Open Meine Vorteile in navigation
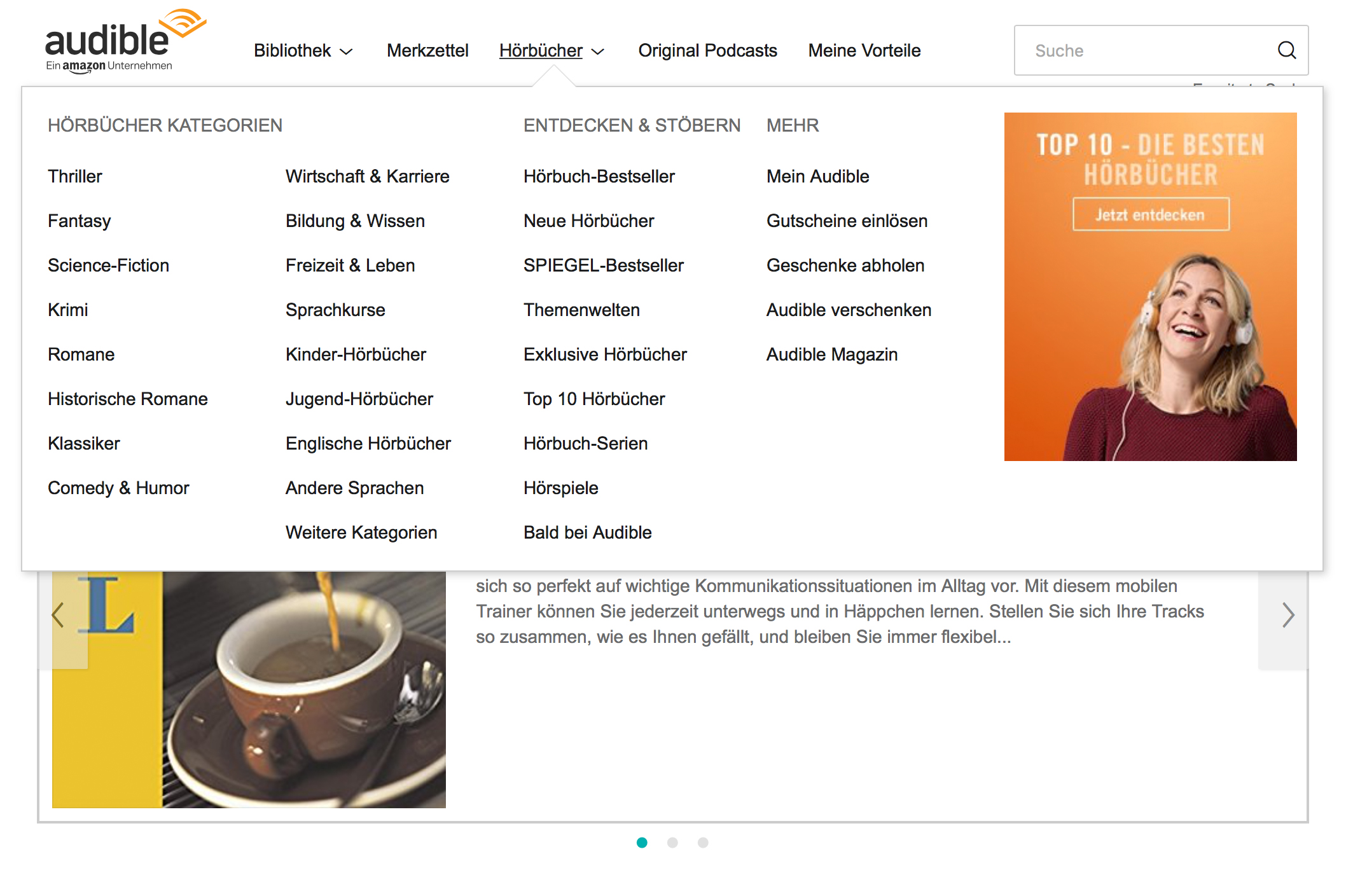This screenshot has height=896, width=1346. pyautogui.click(x=864, y=51)
